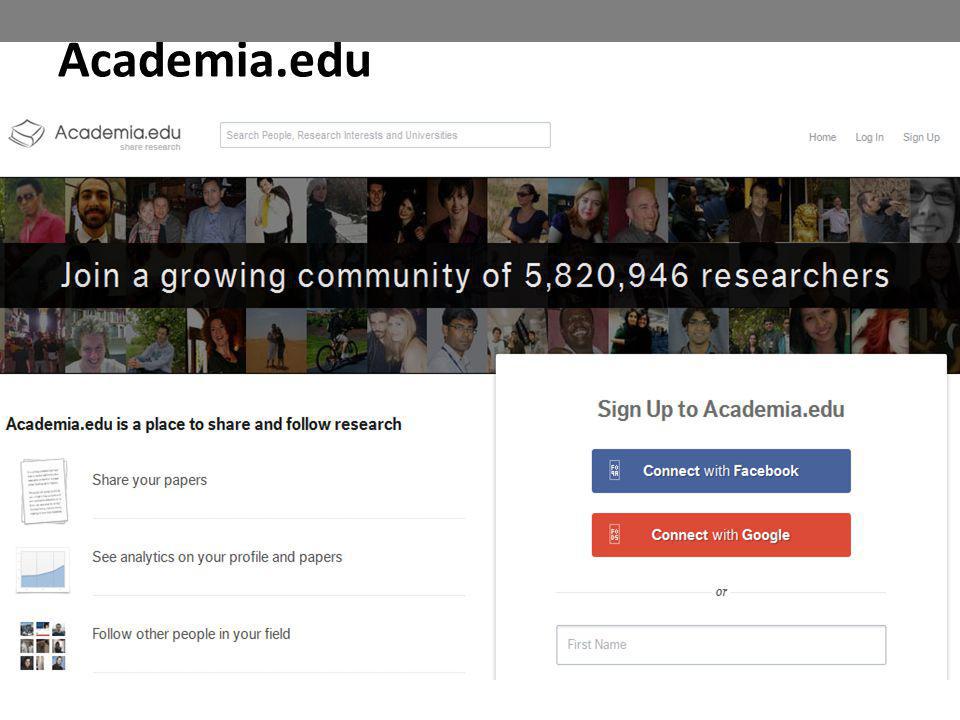Focus the First Name input field

coord(721,645)
